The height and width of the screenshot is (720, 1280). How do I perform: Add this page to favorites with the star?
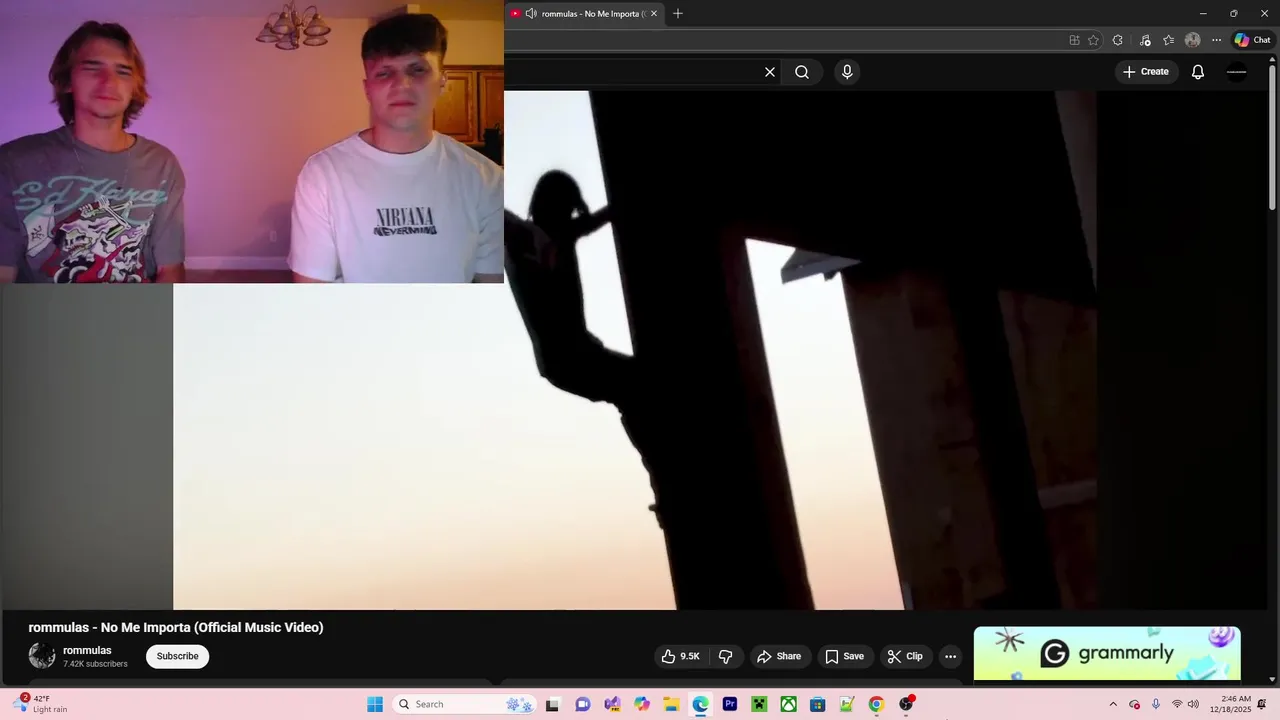1093,40
